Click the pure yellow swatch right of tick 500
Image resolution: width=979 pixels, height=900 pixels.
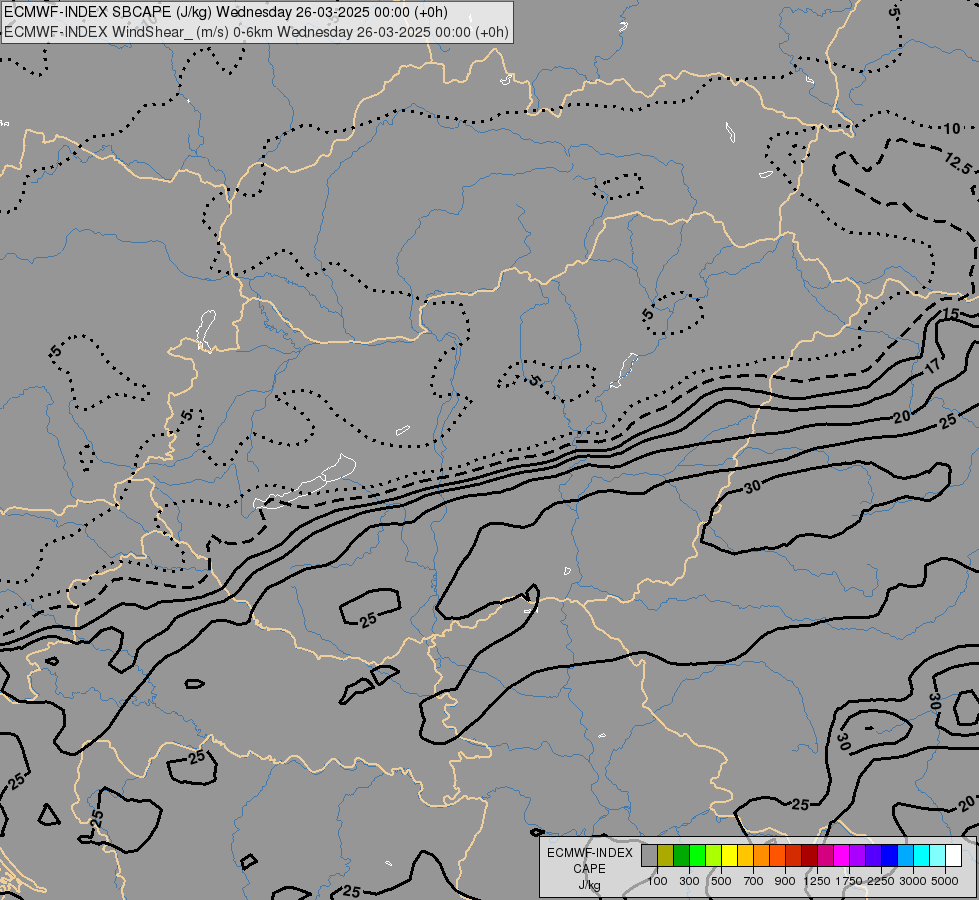point(729,855)
